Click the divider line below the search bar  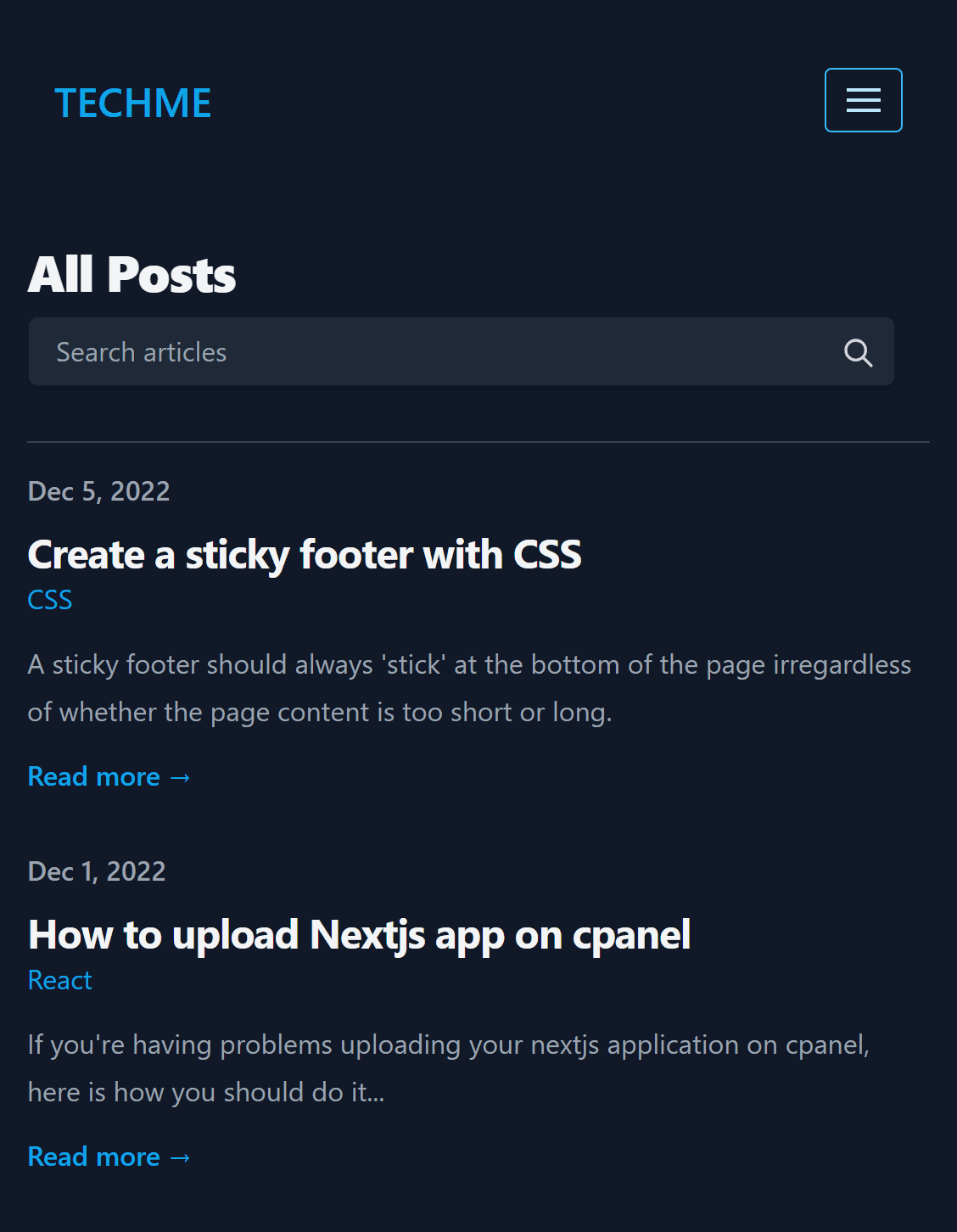478,442
